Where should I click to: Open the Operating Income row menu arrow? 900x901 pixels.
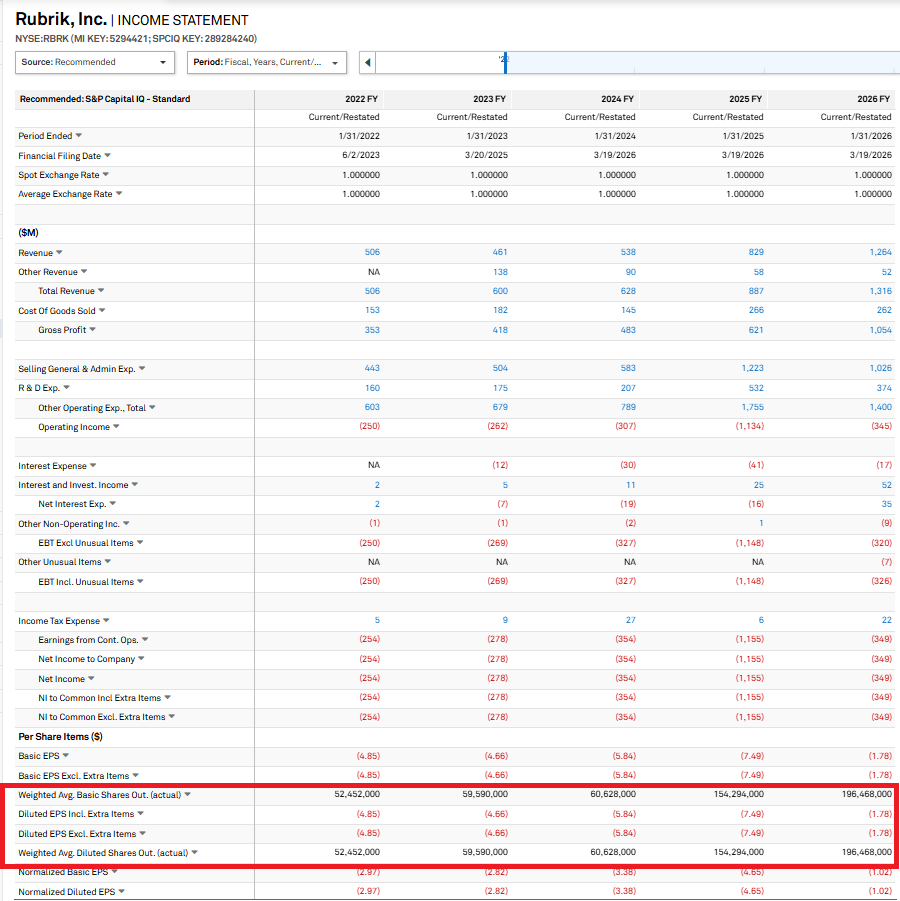click(x=116, y=426)
